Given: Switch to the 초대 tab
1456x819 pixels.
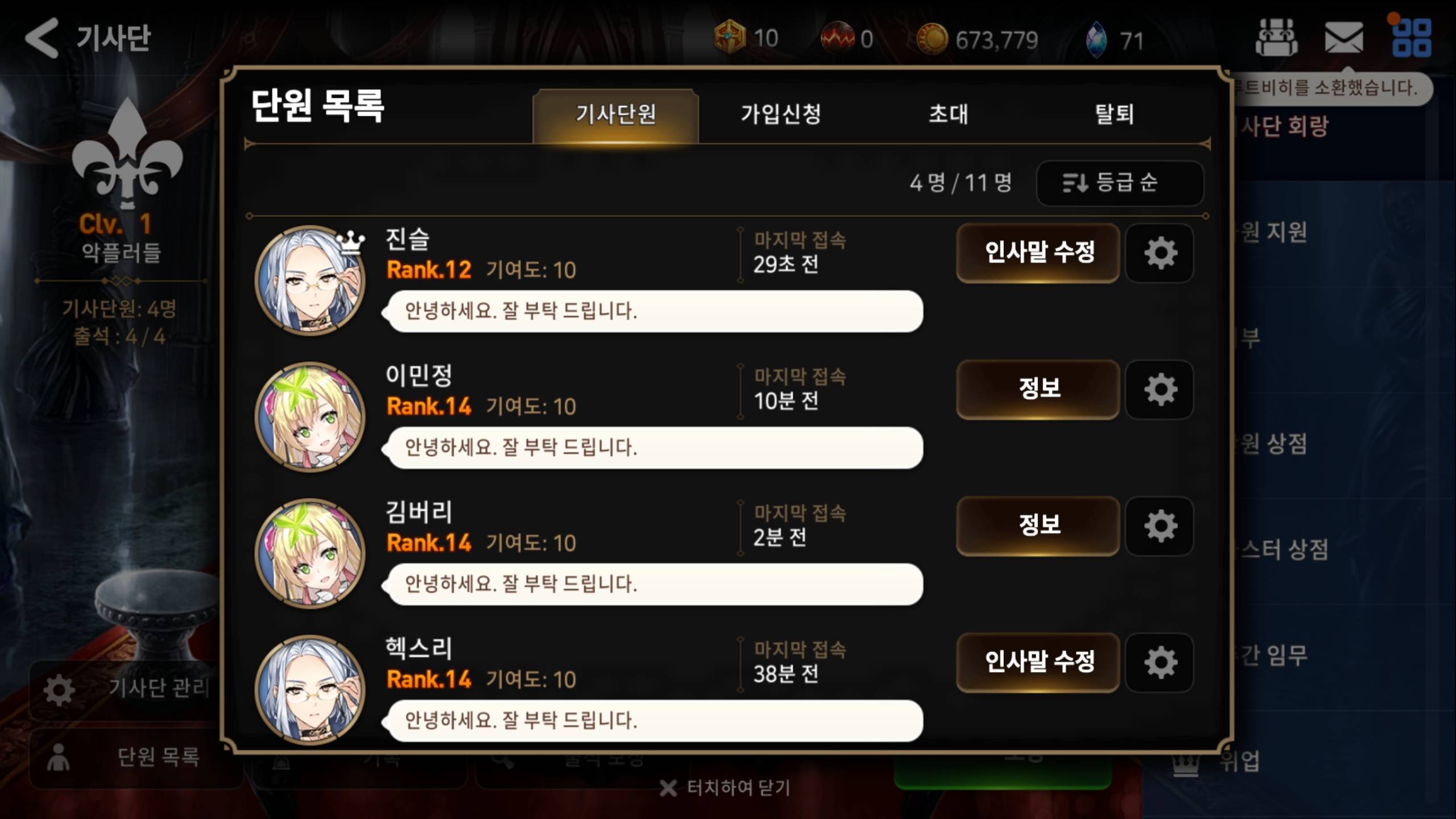Looking at the screenshot, I should [x=948, y=114].
